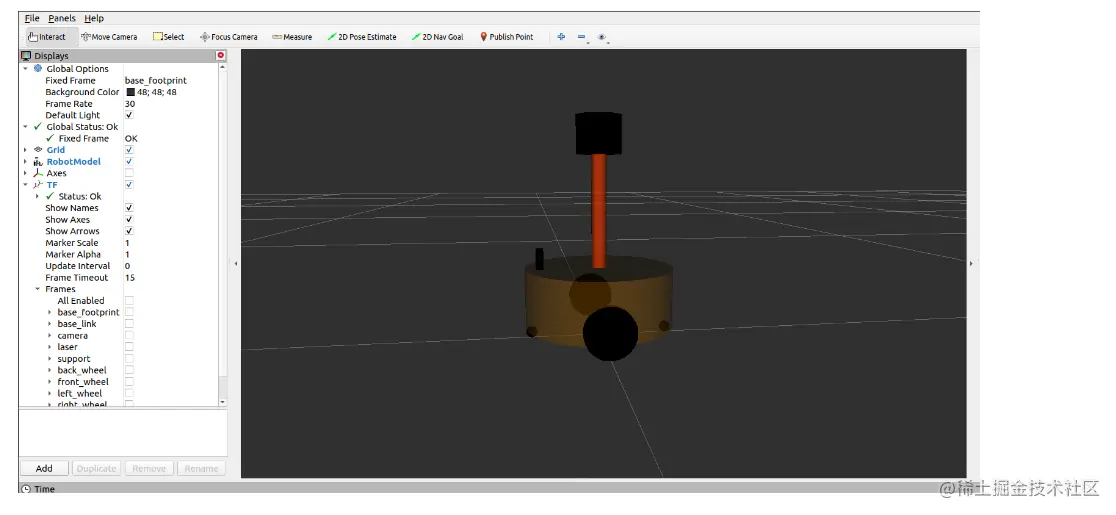Image resolution: width=1116 pixels, height=515 pixels.
Task: Click the Displays panel scroll-down arrow
Action: [x=222, y=402]
